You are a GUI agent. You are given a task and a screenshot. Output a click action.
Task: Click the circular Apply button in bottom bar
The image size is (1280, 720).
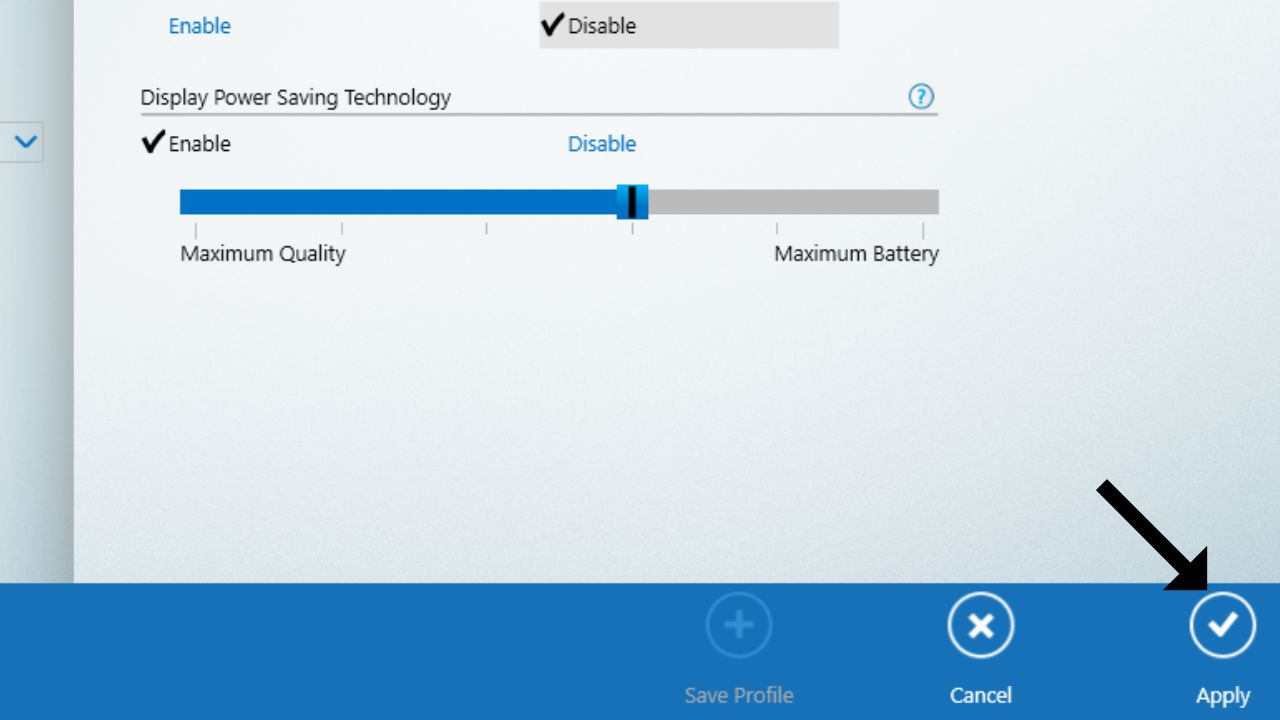click(1222, 625)
